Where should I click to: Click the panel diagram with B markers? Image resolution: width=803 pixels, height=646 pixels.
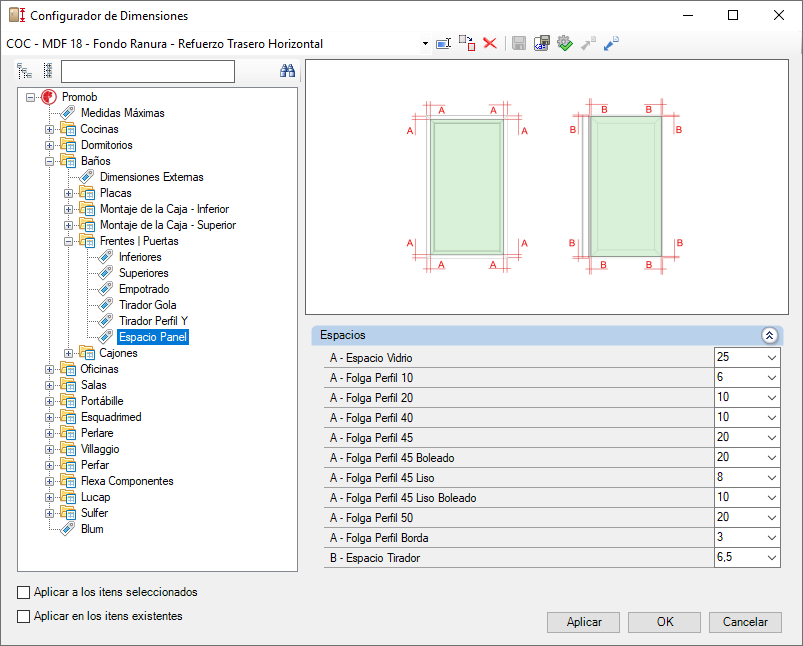tap(626, 187)
